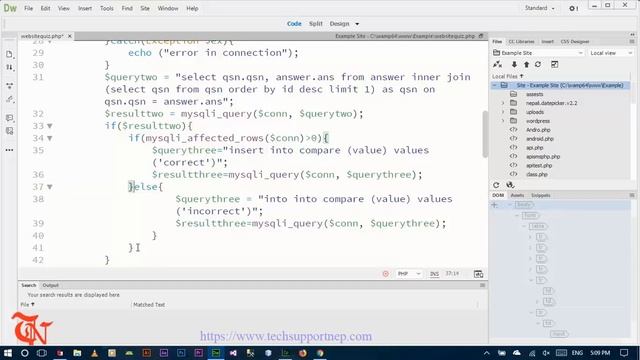This screenshot has width=640, height=360.
Task: Open Dreamweaver taskbar icon
Action: click(x=216, y=353)
